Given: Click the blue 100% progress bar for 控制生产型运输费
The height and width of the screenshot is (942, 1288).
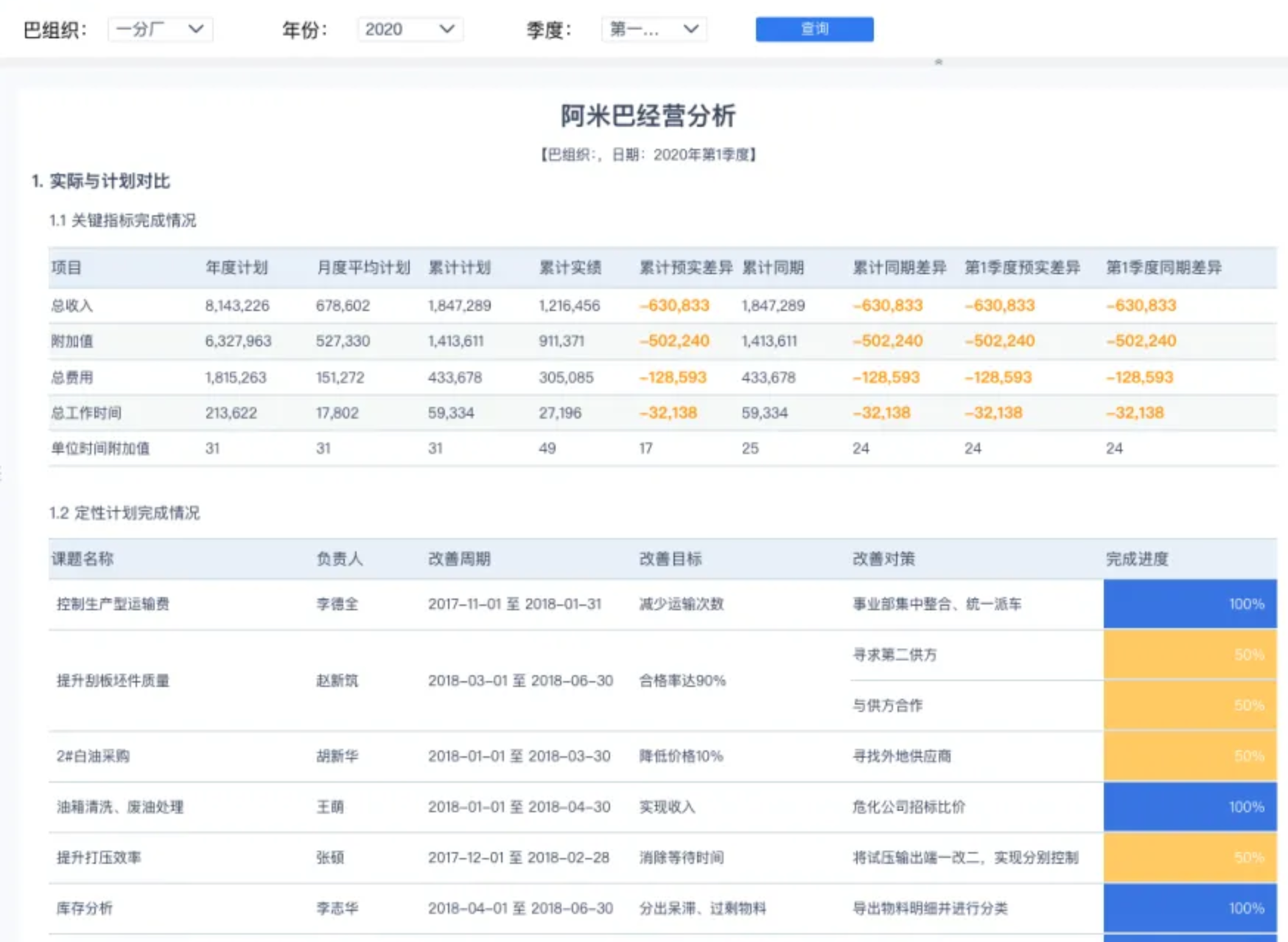Looking at the screenshot, I should pos(1189,603).
